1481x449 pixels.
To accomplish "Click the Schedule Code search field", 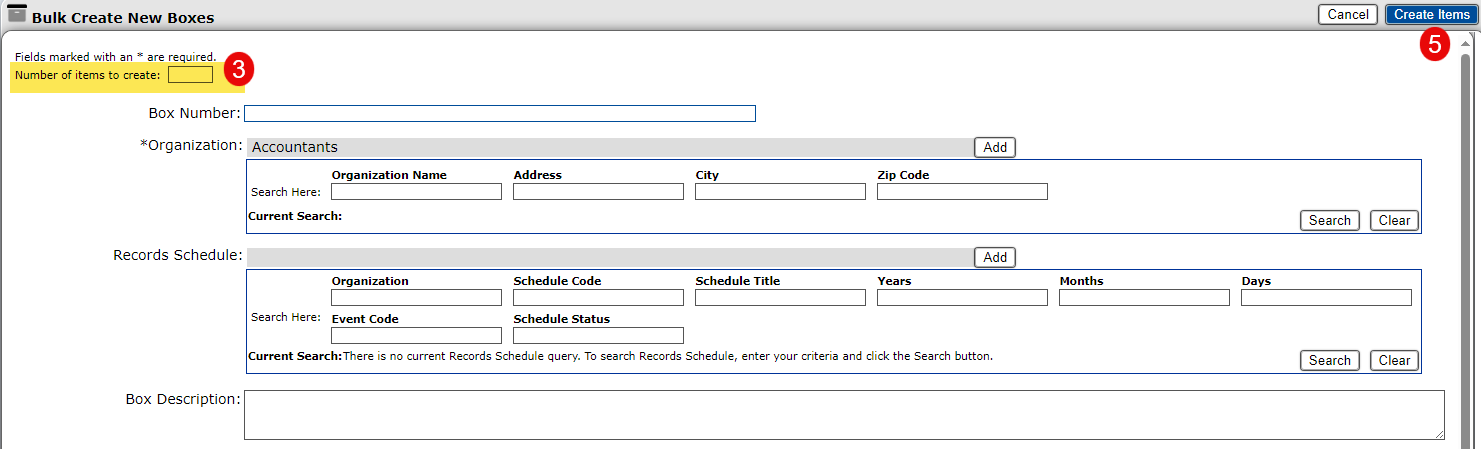I will coord(598,298).
